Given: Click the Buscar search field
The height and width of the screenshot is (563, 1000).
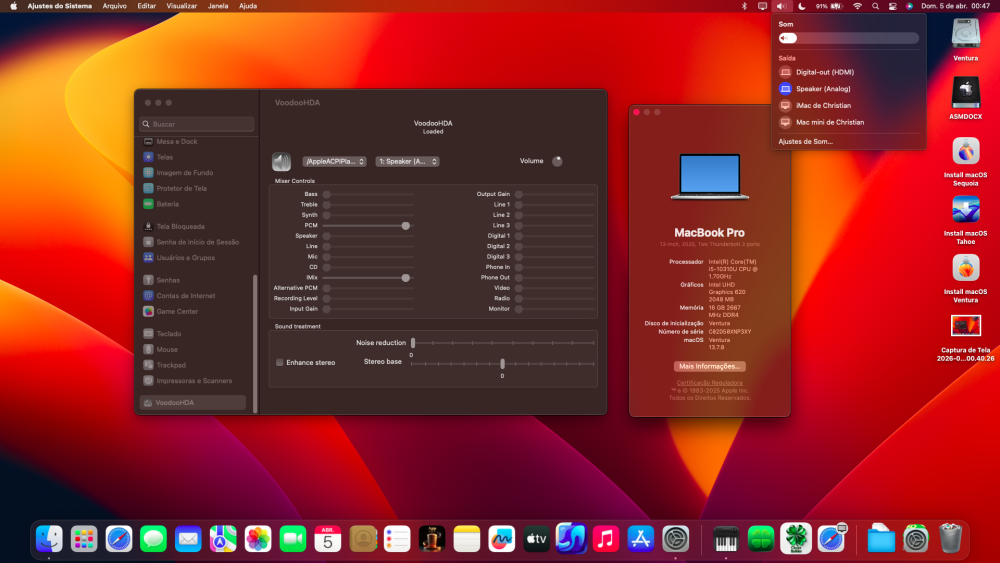Looking at the screenshot, I should coord(196,124).
